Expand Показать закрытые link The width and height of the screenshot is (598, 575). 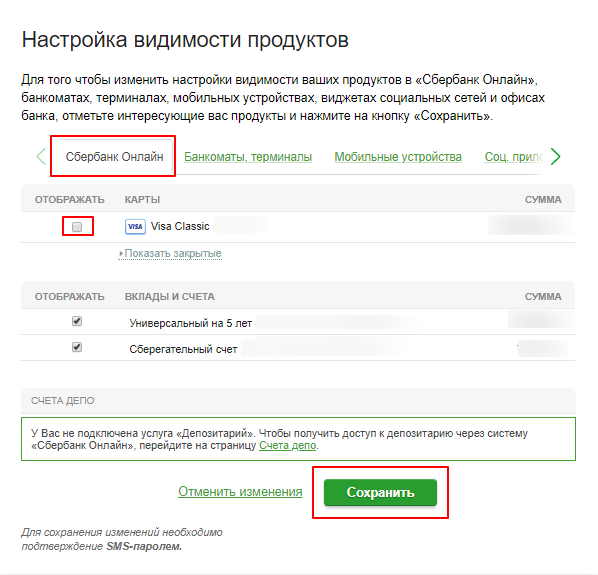tap(170, 253)
